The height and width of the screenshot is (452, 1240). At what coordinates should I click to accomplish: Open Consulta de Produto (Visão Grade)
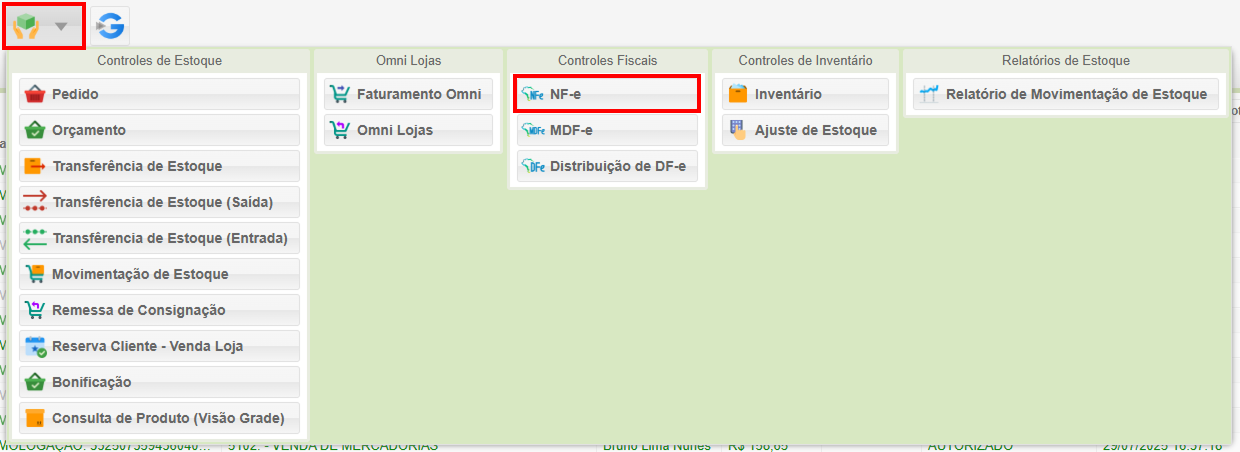tap(159, 418)
